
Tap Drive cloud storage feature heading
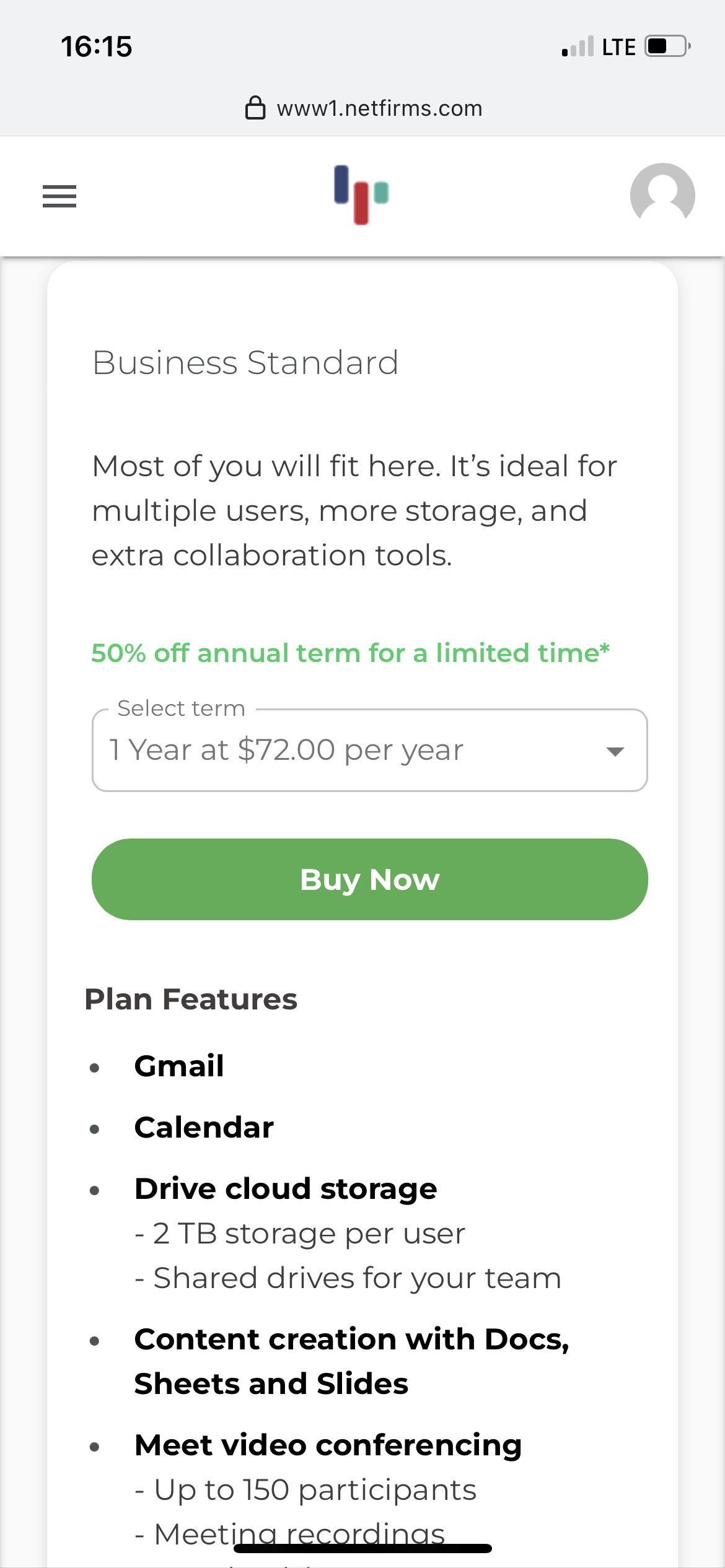pos(286,1189)
